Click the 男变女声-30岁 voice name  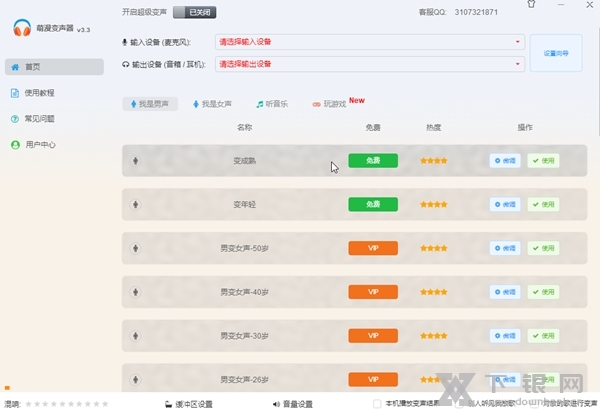[245, 336]
